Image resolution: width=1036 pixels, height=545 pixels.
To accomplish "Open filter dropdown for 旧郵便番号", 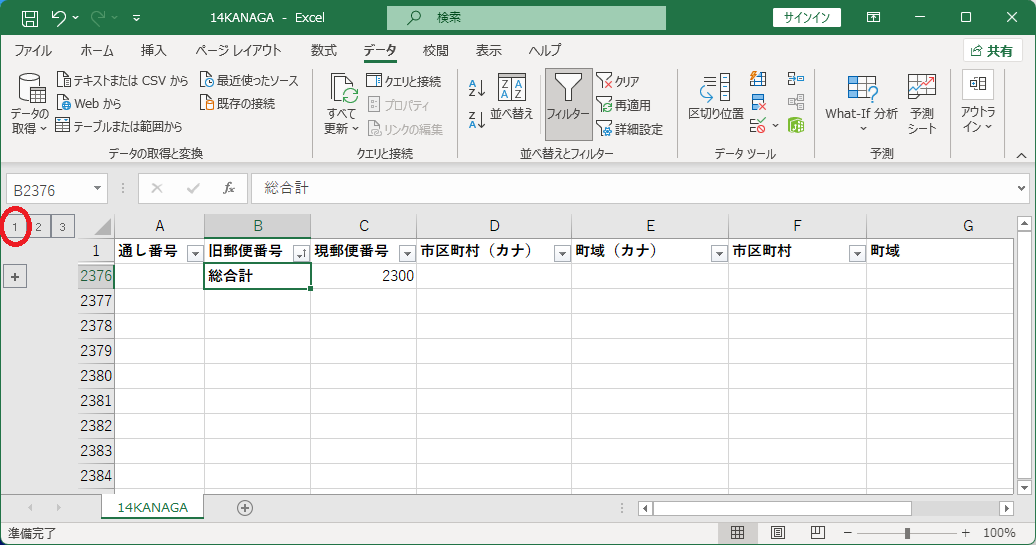I will [x=301, y=254].
